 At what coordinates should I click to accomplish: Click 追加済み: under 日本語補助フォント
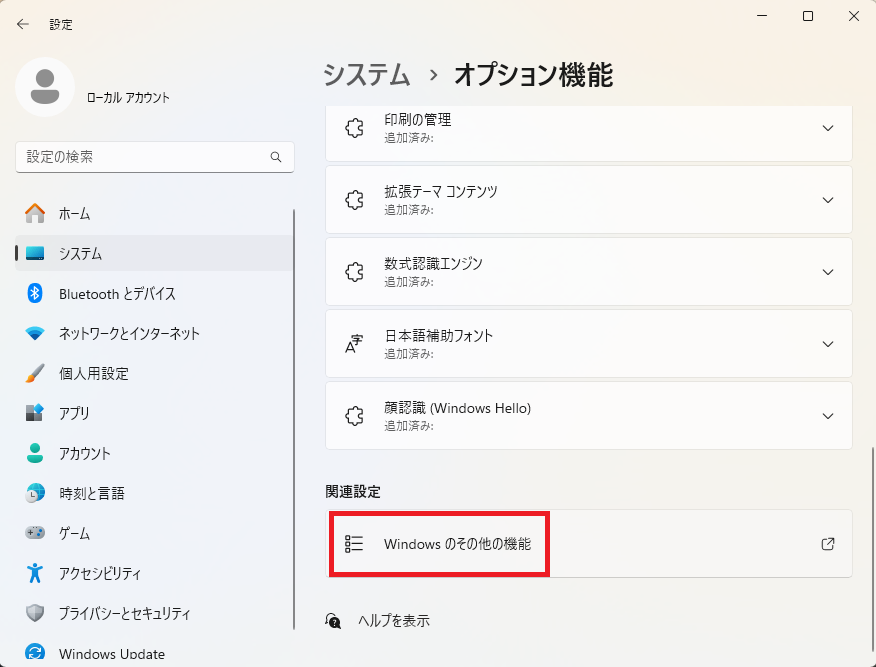[409, 354]
